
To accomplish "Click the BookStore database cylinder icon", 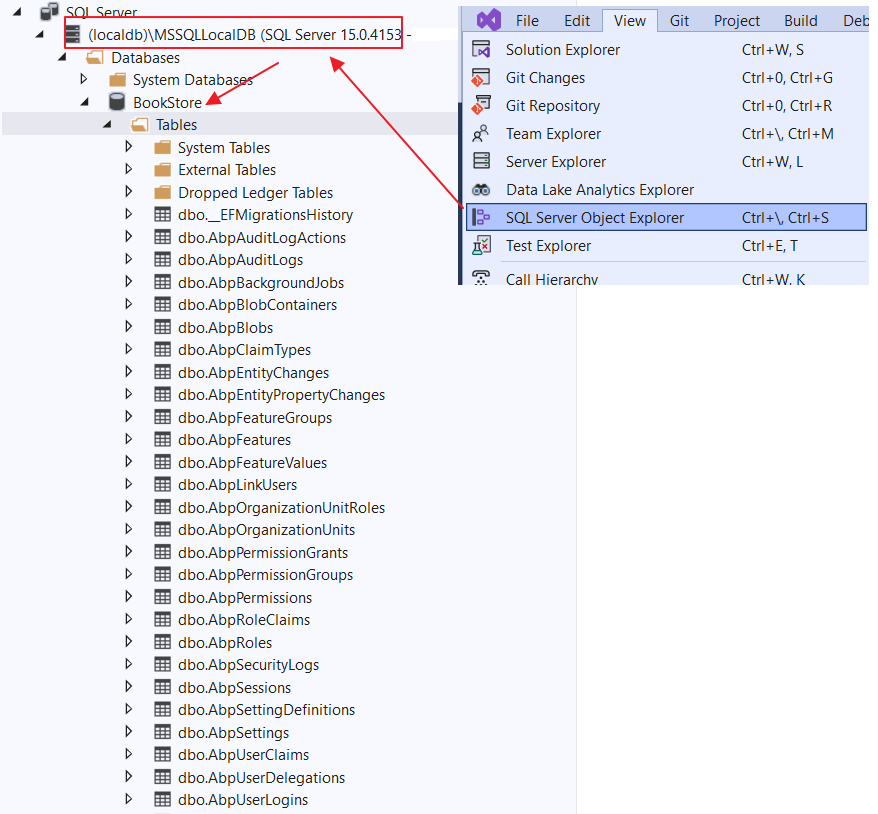I will [116, 102].
